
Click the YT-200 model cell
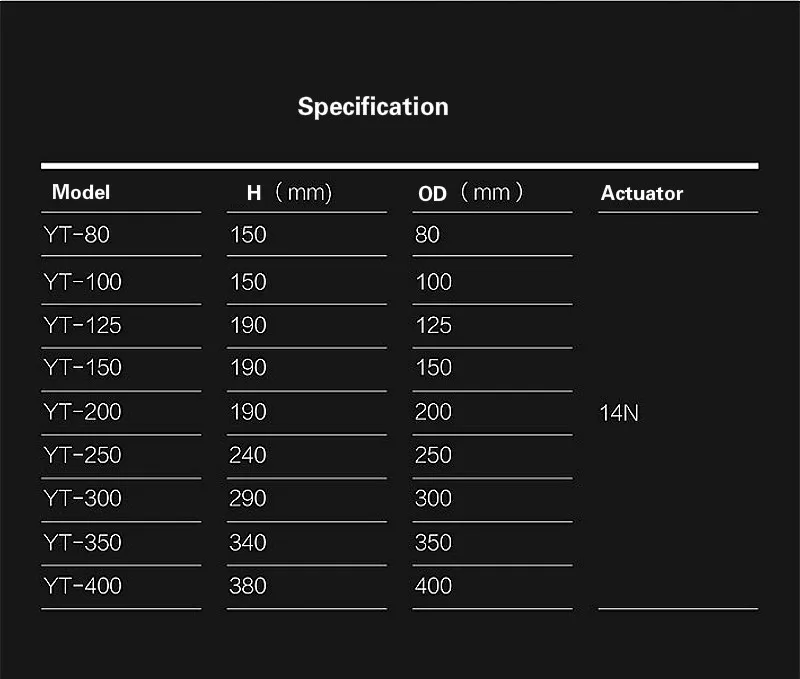point(83,412)
